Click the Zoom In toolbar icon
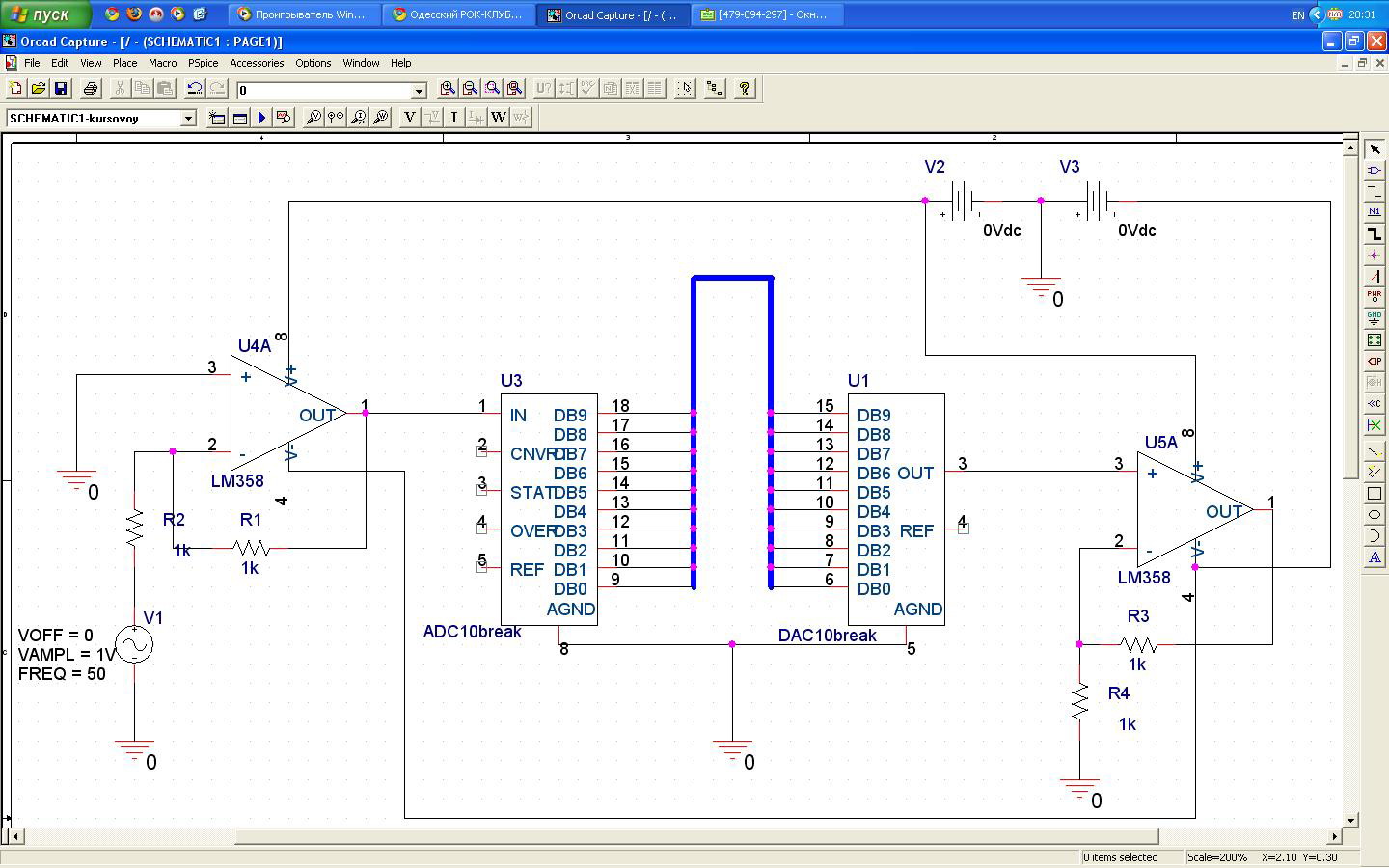This screenshot has height=868, width=1389. [448, 89]
